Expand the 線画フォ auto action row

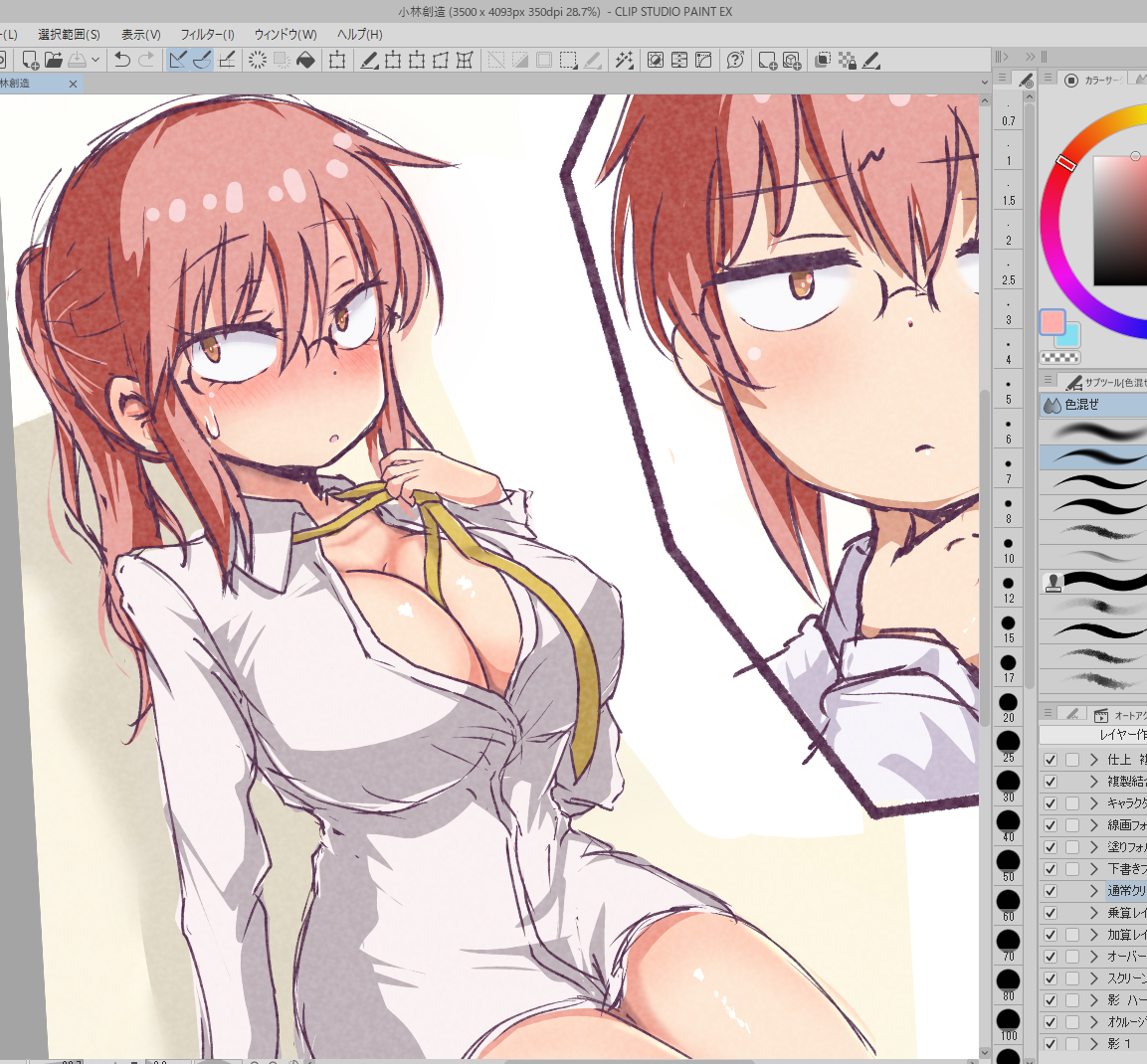tap(1094, 825)
